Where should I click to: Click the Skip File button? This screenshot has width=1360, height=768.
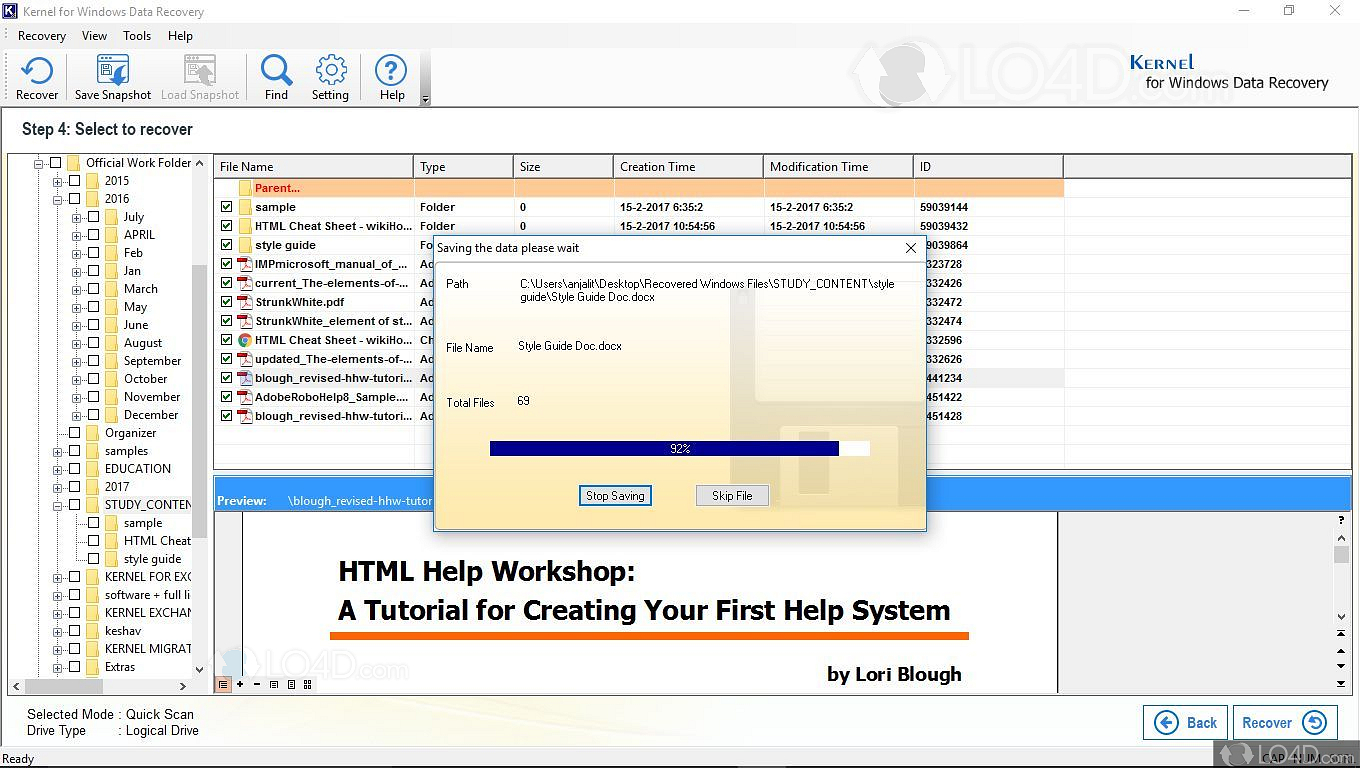(x=732, y=496)
